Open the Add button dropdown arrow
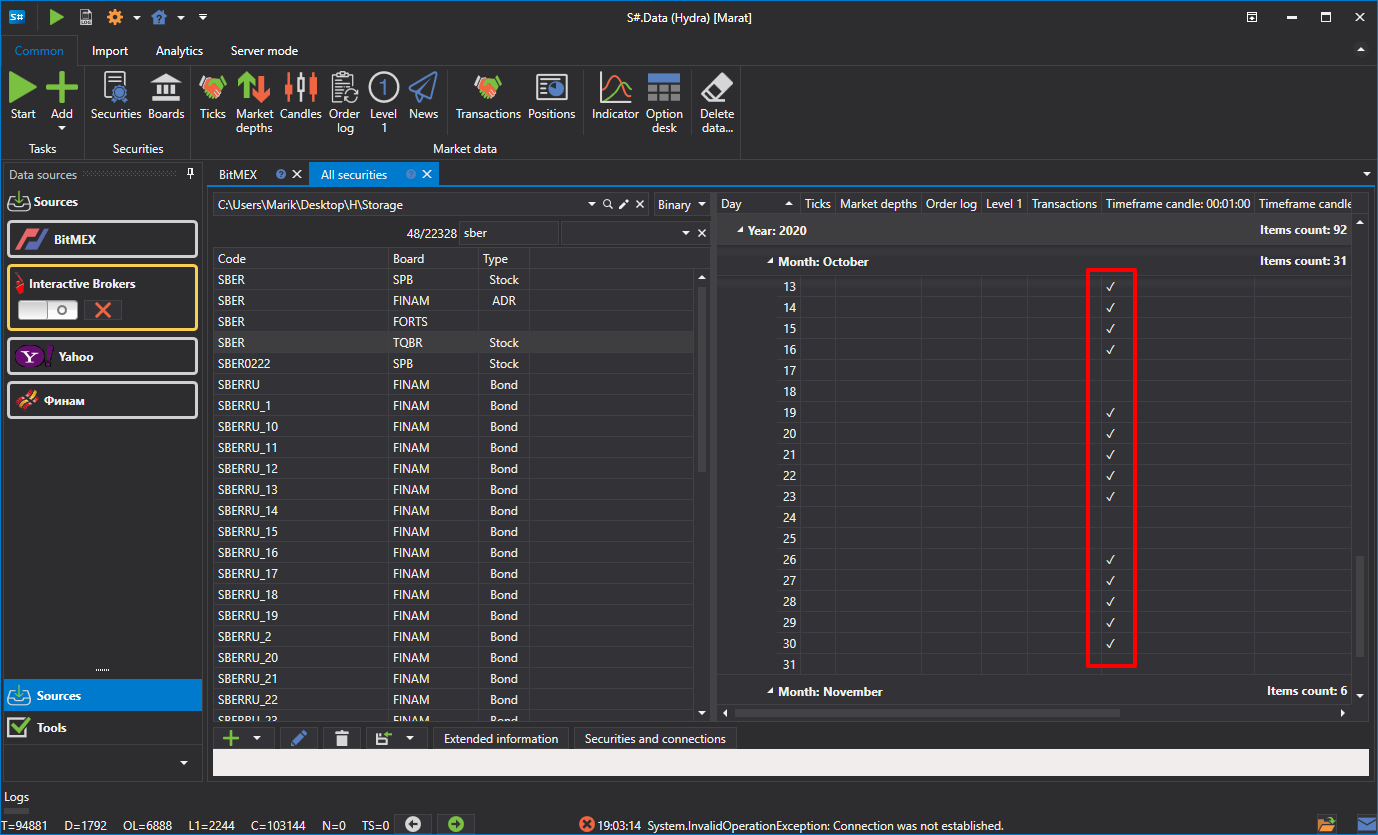 tap(62, 128)
